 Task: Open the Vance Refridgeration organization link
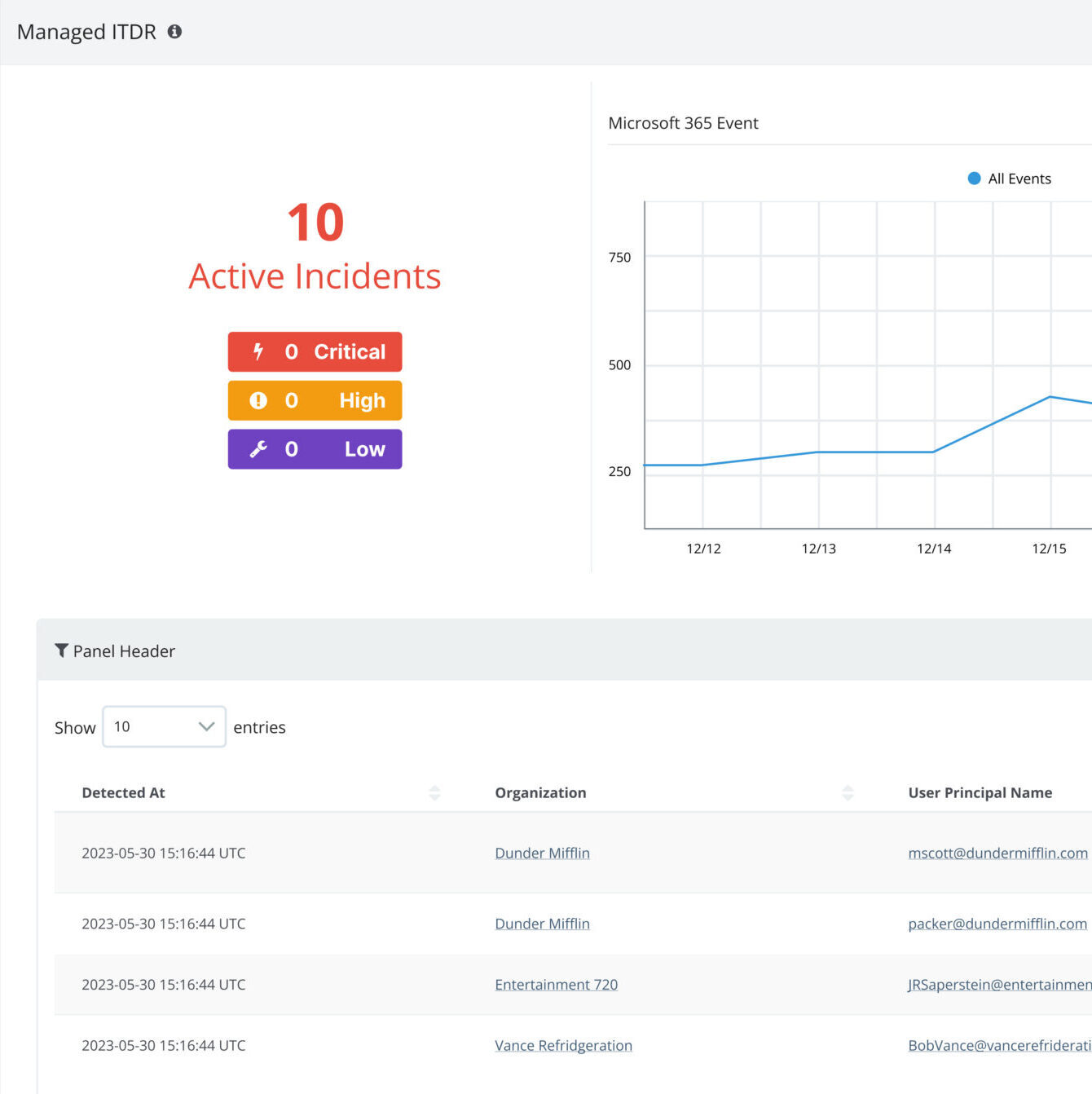click(x=563, y=1045)
